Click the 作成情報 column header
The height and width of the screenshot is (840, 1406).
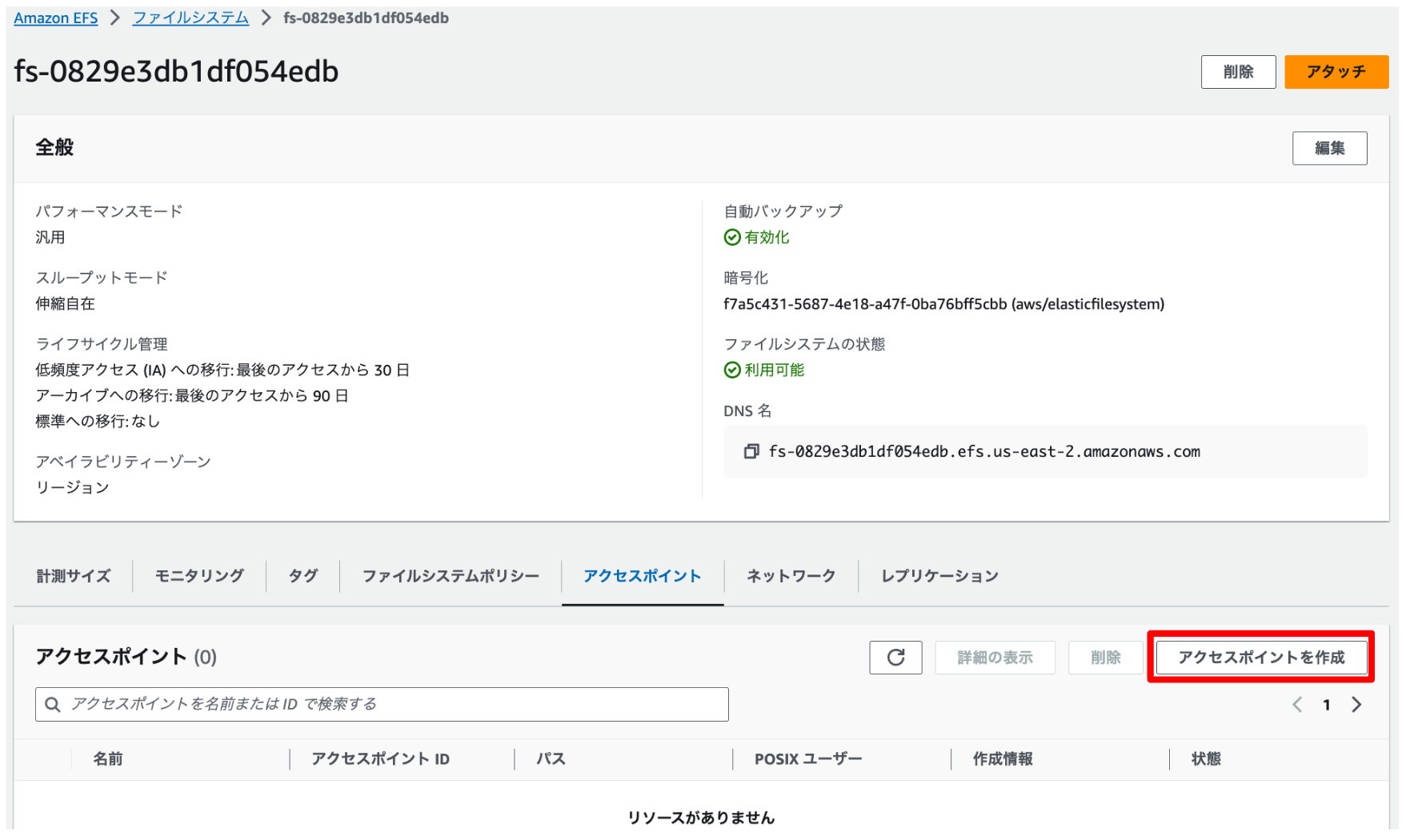(x=1003, y=759)
